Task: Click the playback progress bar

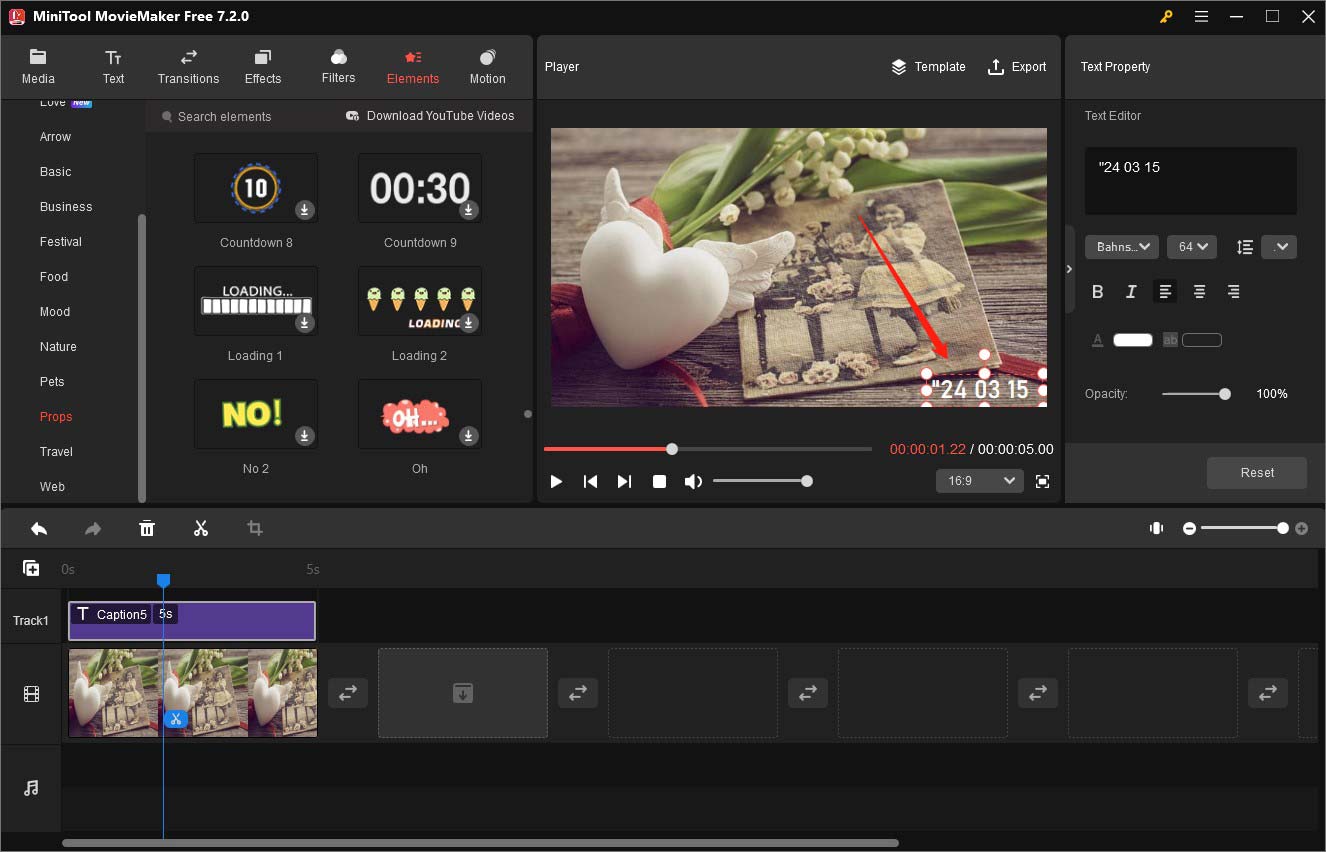Action: click(708, 449)
